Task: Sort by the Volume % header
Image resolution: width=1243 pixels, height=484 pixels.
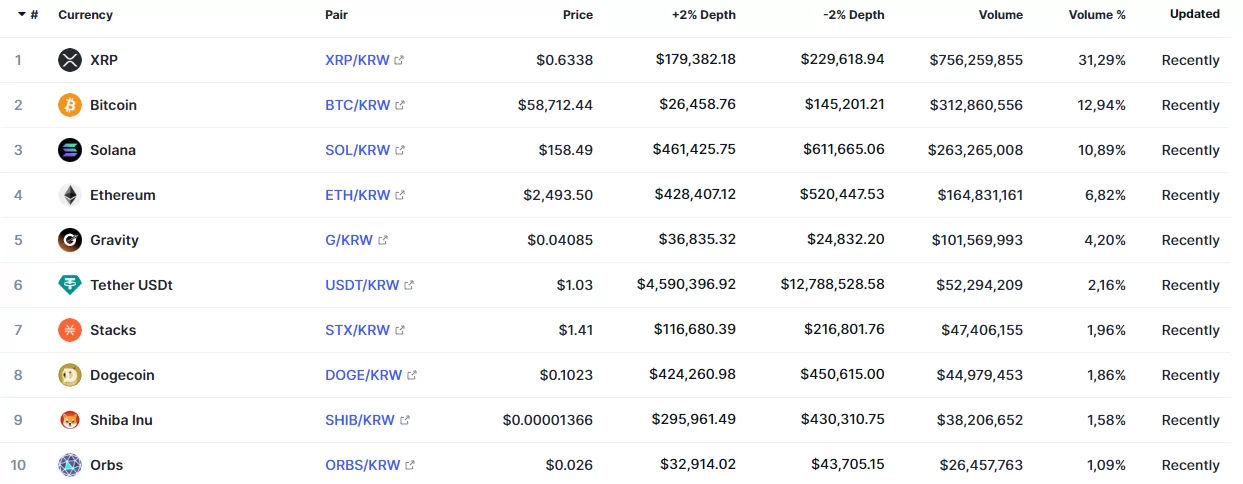Action: (1097, 15)
